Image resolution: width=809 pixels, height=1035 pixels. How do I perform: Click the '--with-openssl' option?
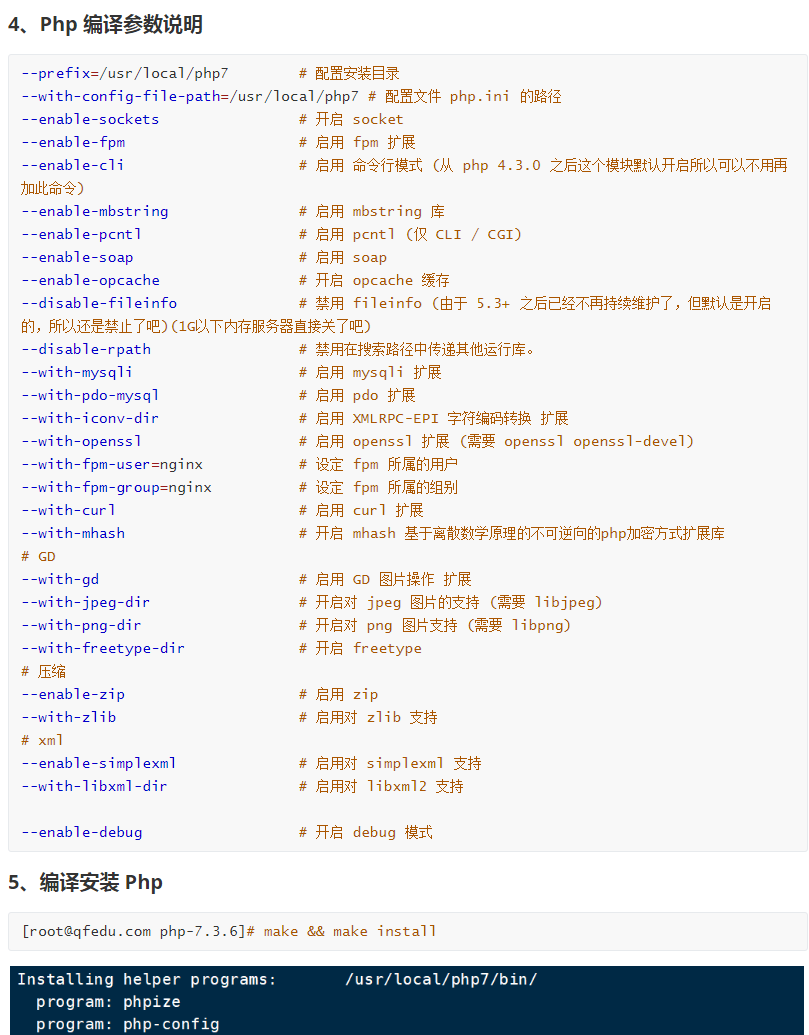pos(82,441)
